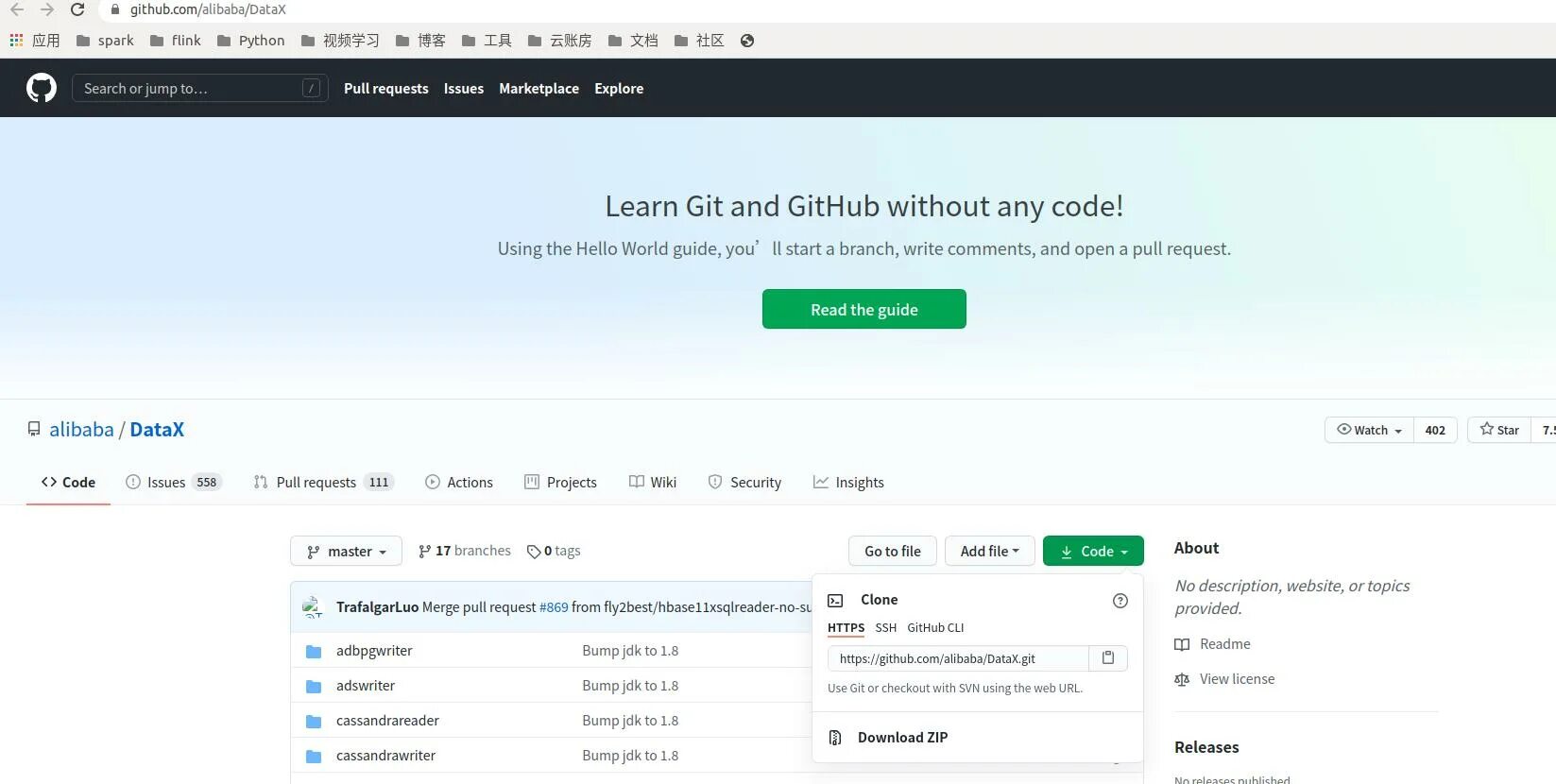Open the globe bookmark icon
The height and width of the screenshot is (784, 1556).
point(747,41)
